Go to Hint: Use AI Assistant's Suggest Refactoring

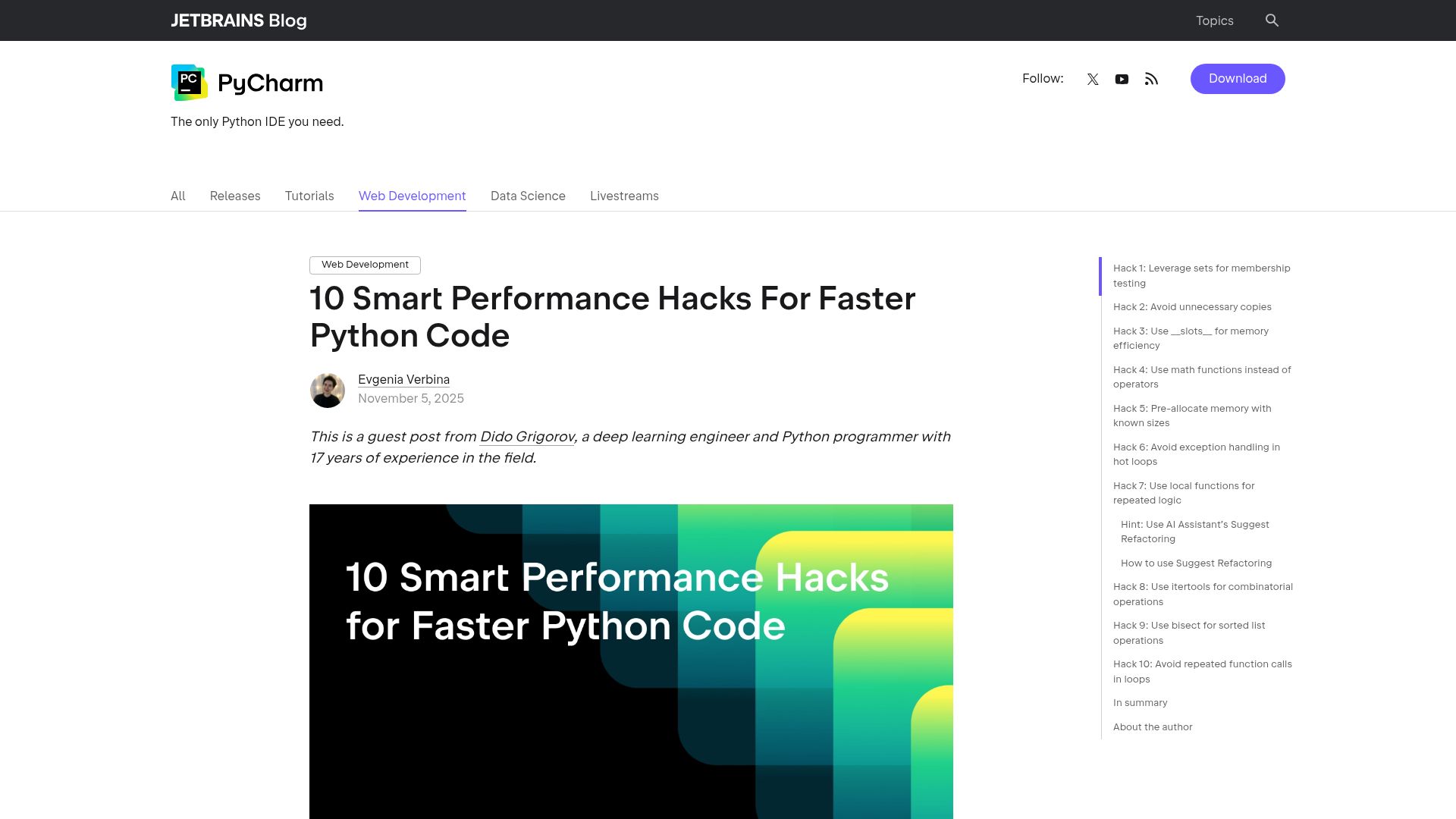coord(1194,532)
